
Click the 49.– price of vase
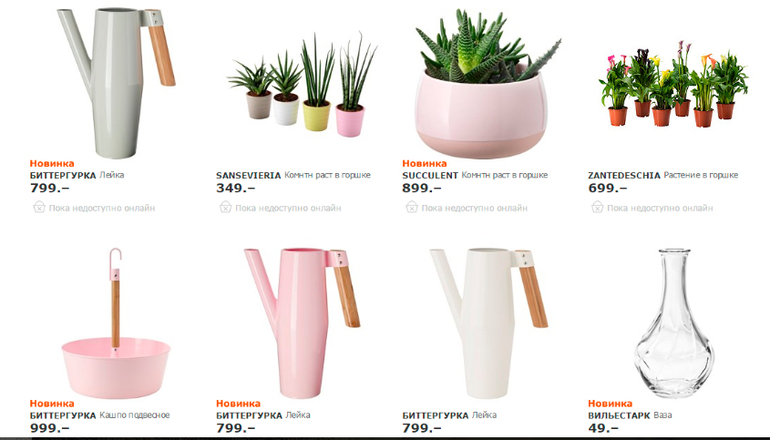coord(603,428)
